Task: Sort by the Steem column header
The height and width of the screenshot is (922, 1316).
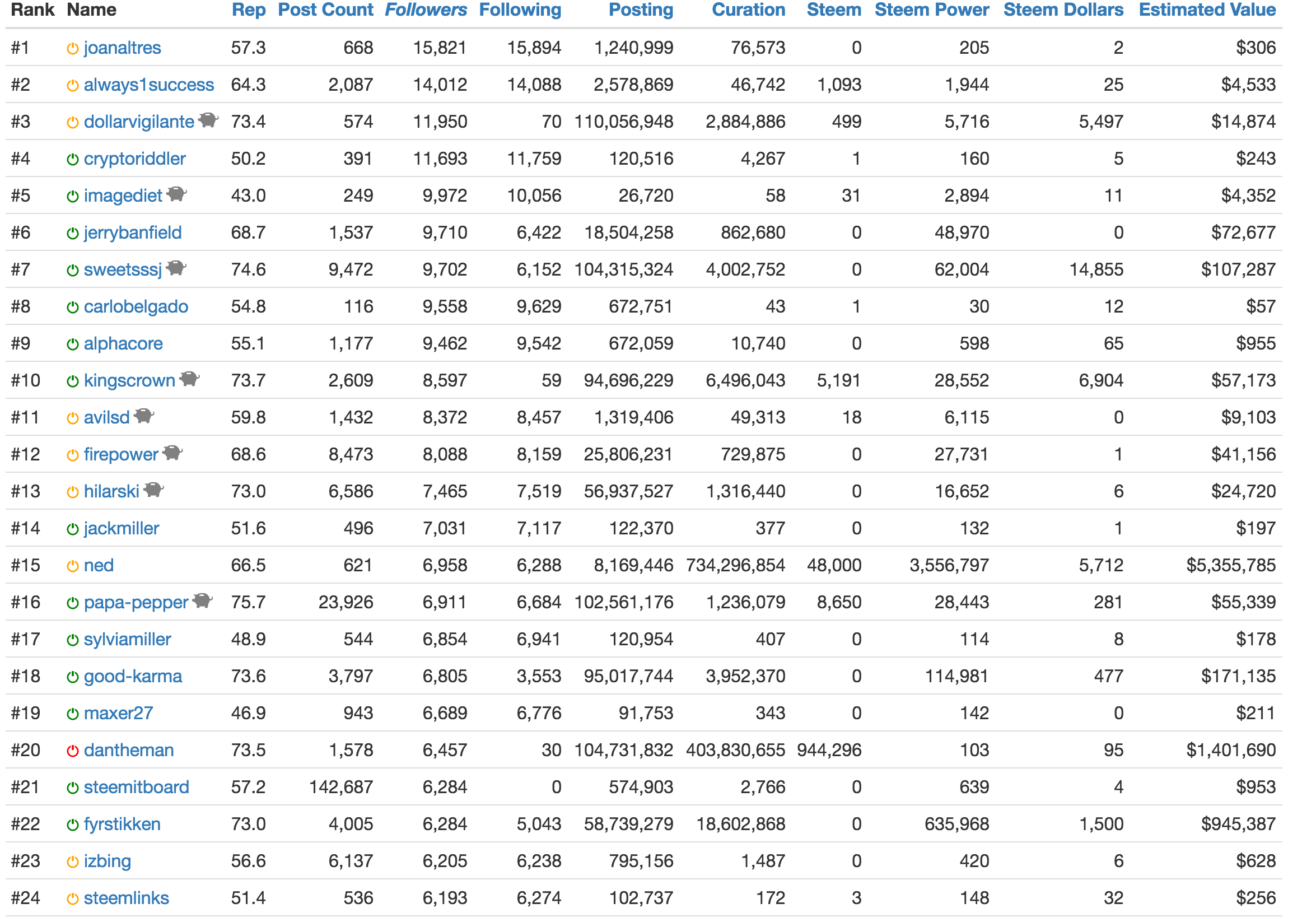Action: coord(834,10)
